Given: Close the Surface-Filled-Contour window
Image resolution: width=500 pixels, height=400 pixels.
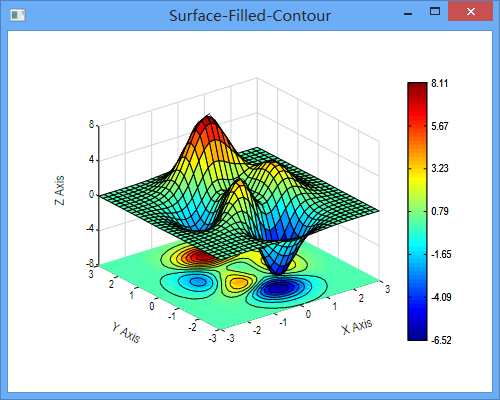Looking at the screenshot, I should (471, 12).
